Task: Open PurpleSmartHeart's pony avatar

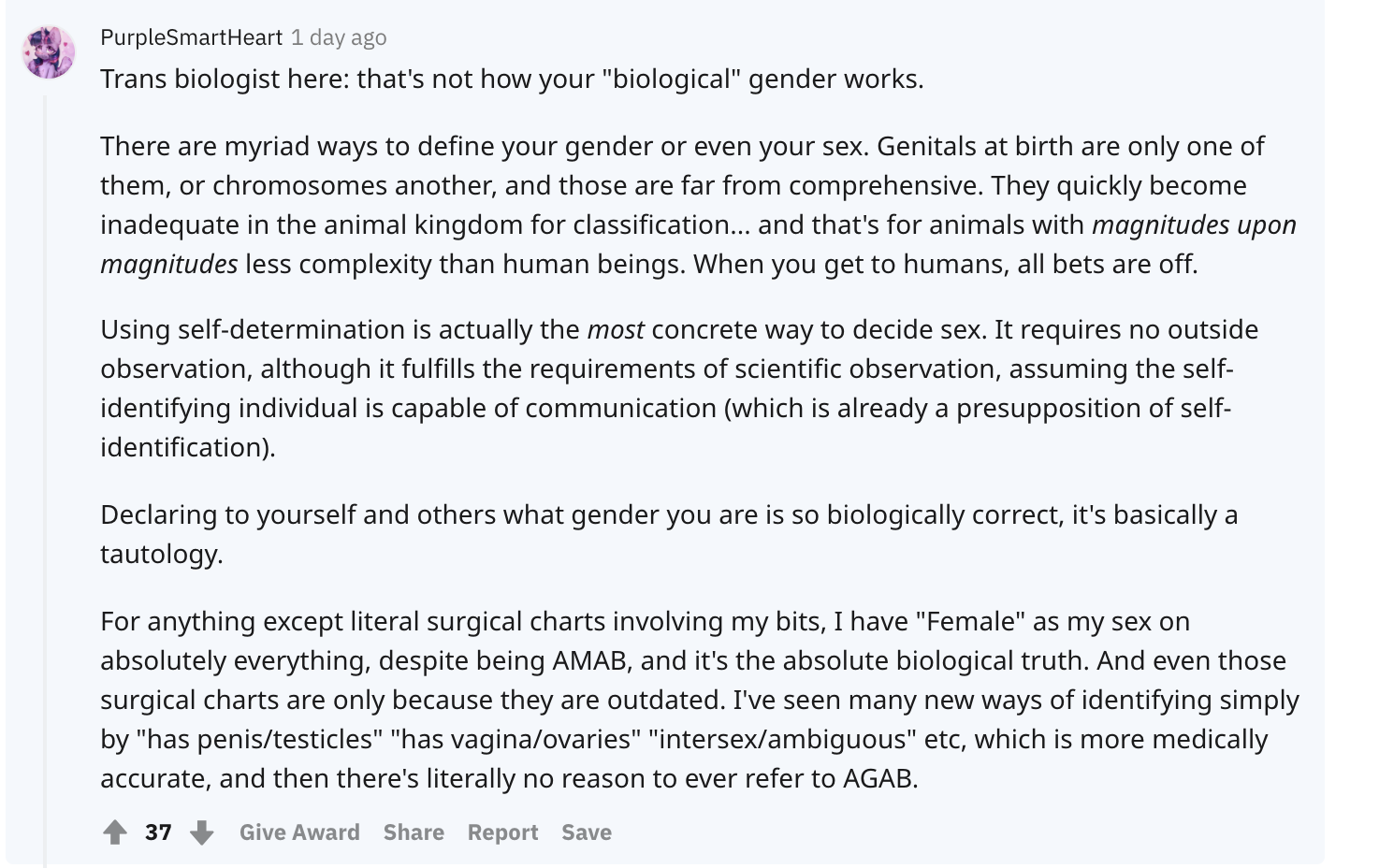Action: pyautogui.click(x=49, y=51)
